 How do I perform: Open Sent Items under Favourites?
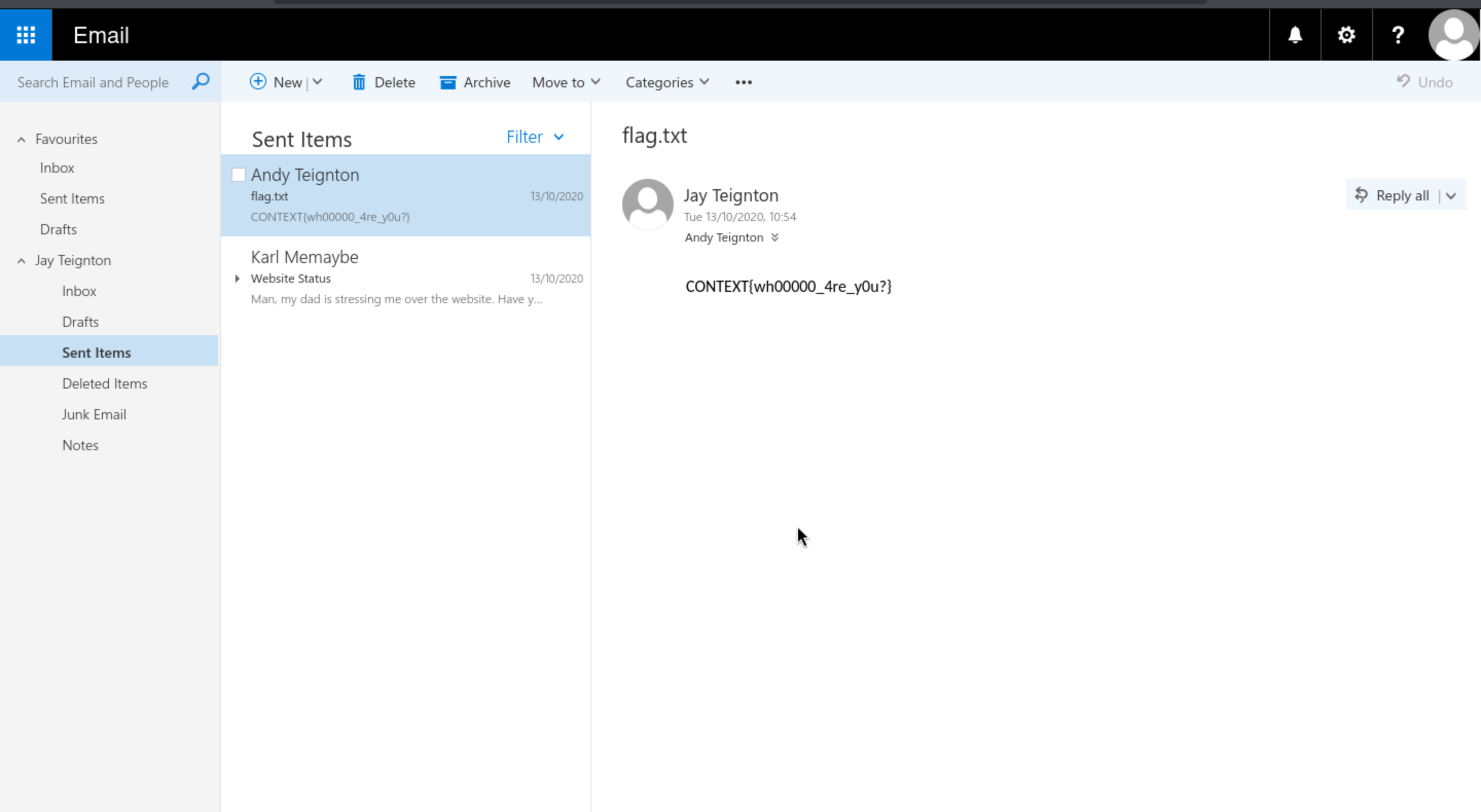click(x=72, y=198)
